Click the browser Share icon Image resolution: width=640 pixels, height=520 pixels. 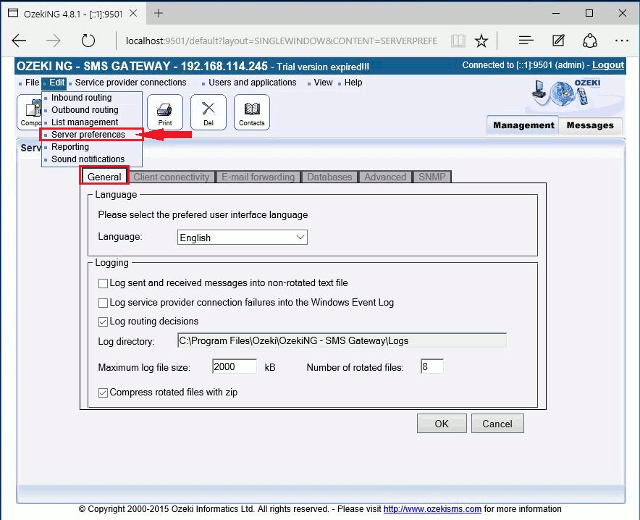click(x=590, y=40)
